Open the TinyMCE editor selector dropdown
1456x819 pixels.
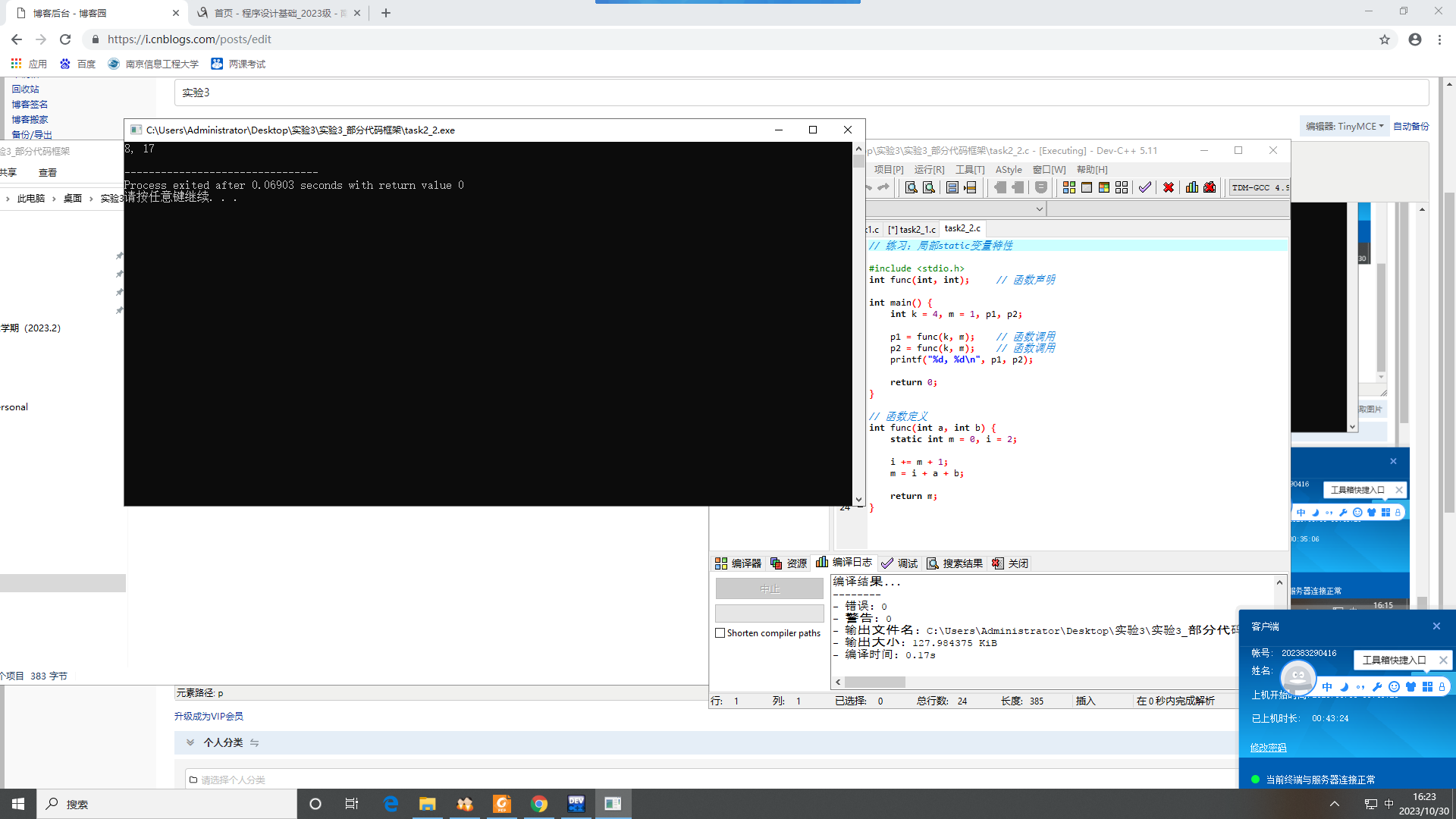point(1344,127)
